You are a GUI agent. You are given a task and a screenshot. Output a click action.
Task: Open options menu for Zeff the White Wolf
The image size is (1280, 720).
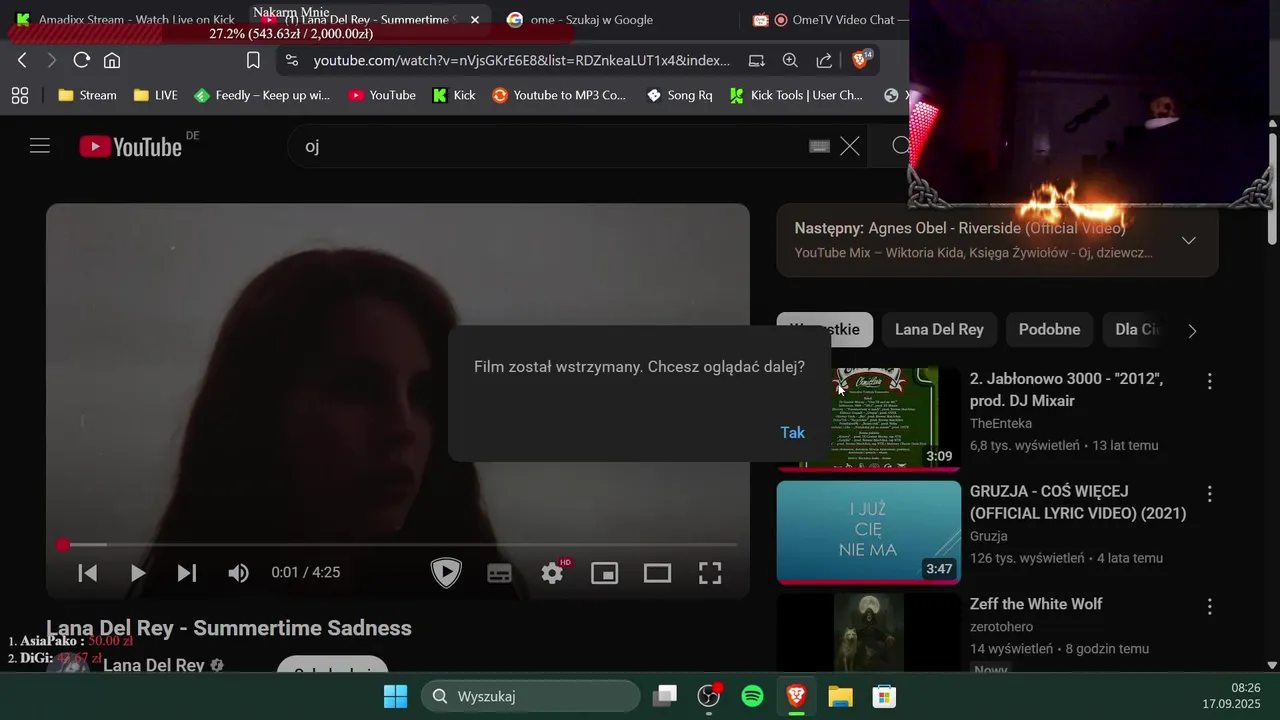pos(1209,607)
